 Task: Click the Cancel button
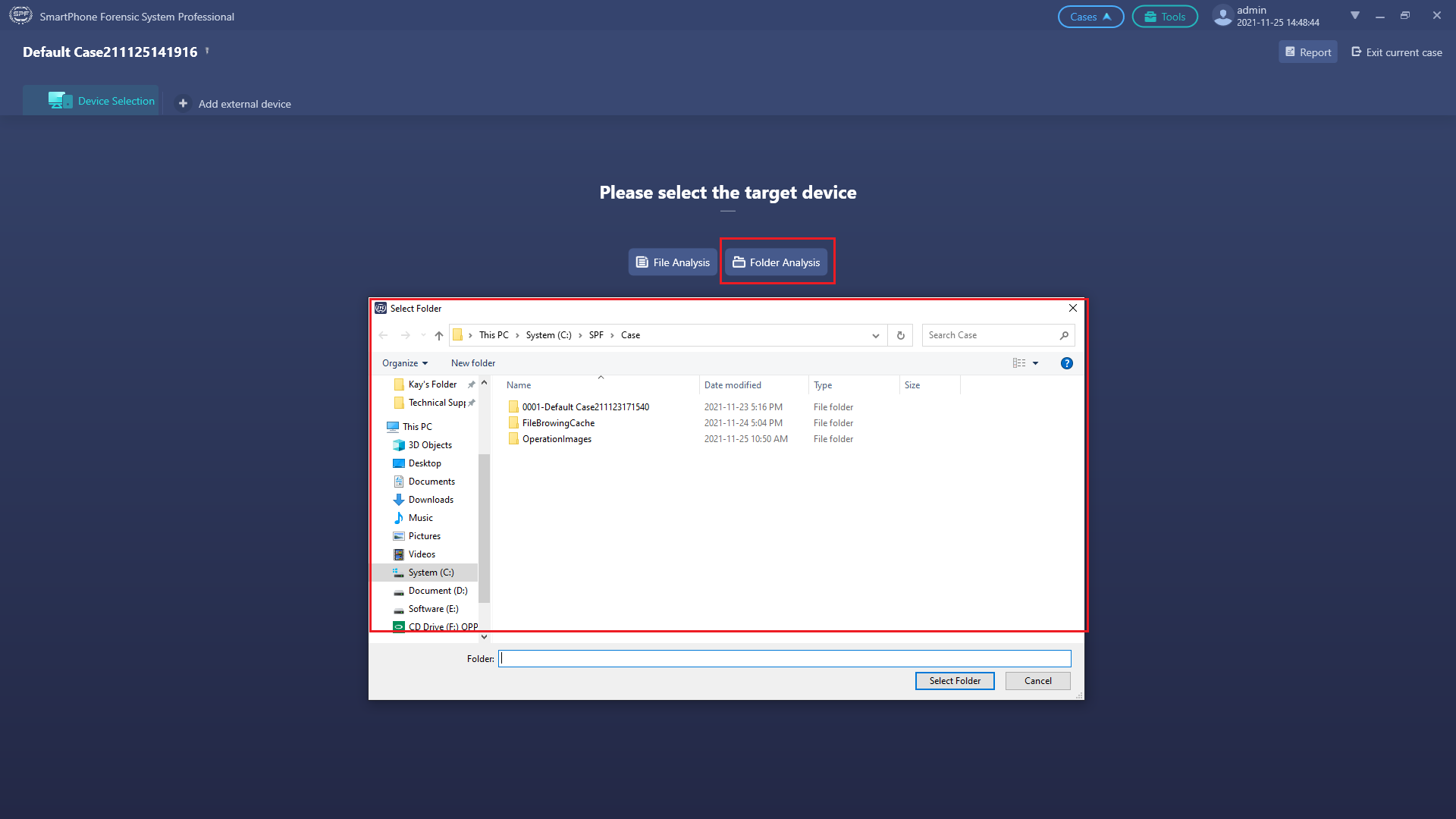1038,680
